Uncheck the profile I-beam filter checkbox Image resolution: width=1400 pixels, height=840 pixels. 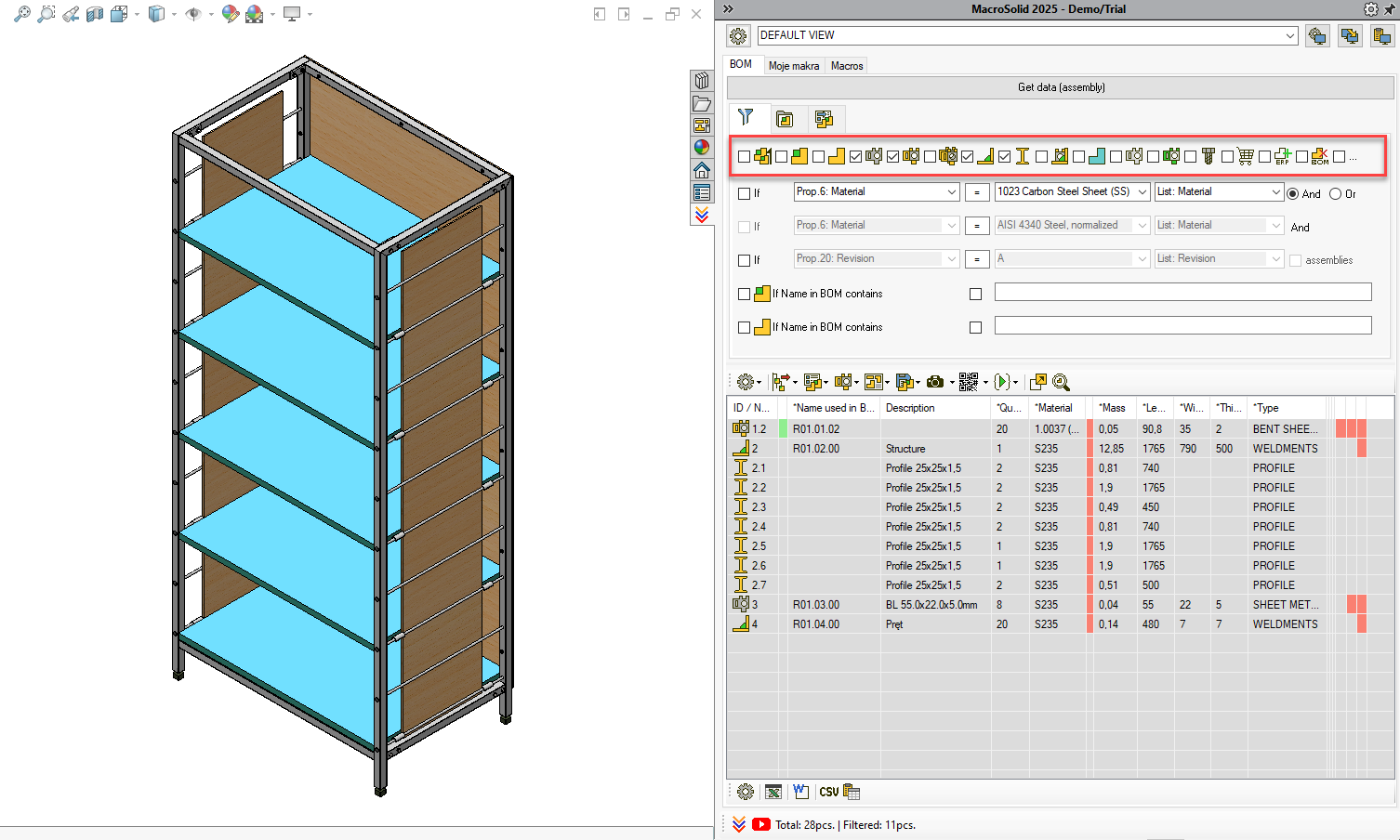coord(1004,157)
